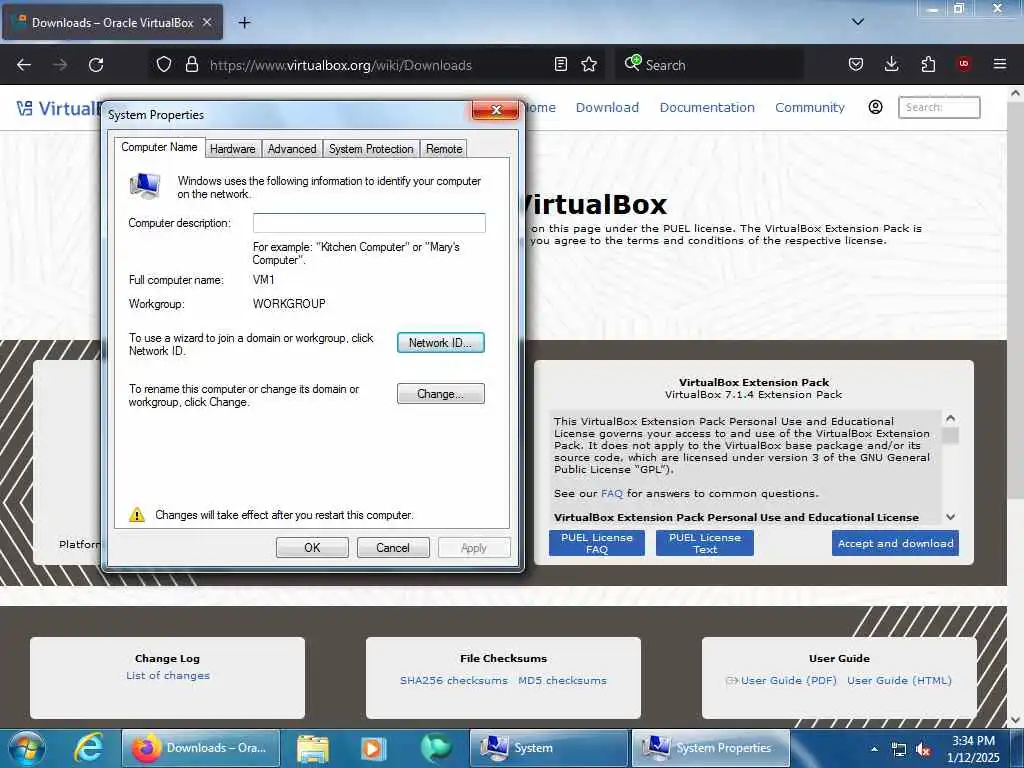Open PUEL License Text button
Image resolution: width=1024 pixels, height=768 pixels.
705,543
